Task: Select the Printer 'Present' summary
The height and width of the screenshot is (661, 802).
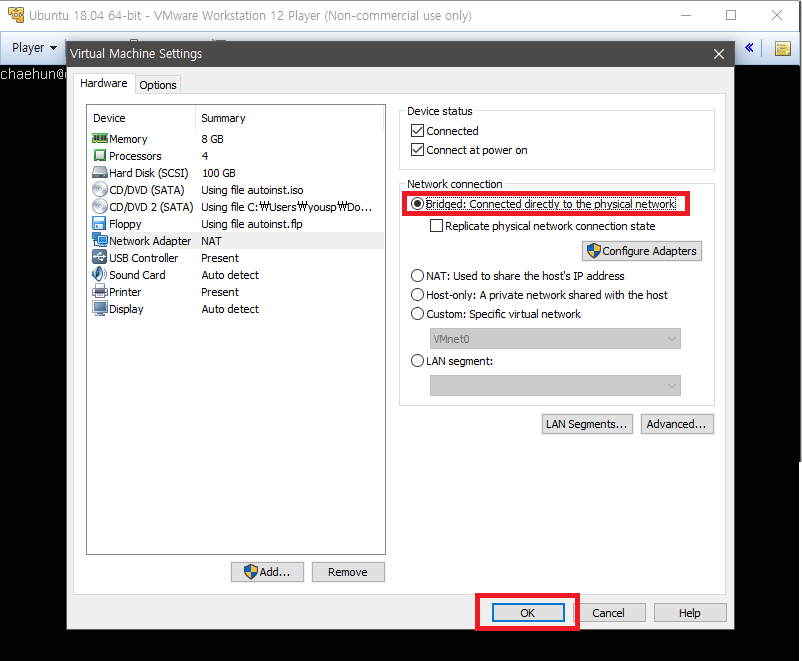Action: pyautogui.click(x=220, y=292)
